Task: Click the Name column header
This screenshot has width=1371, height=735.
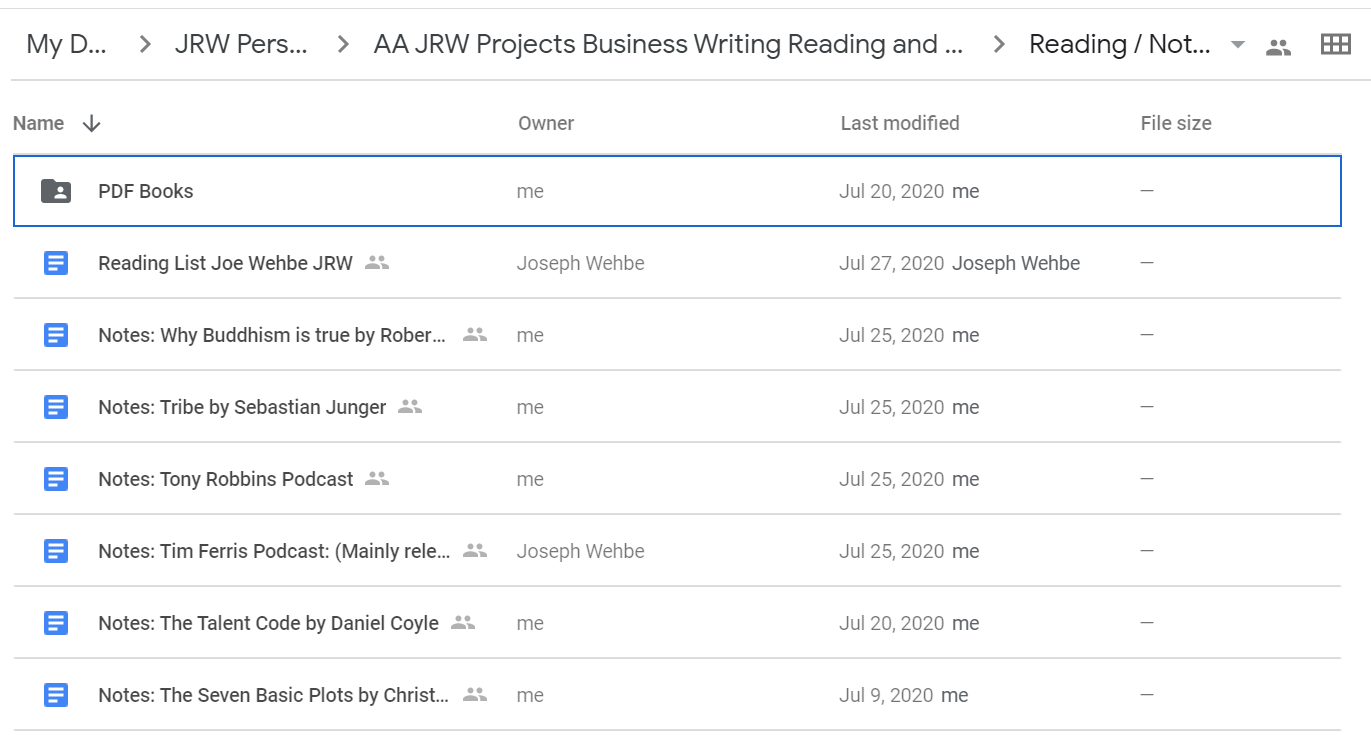Action: click(x=38, y=123)
